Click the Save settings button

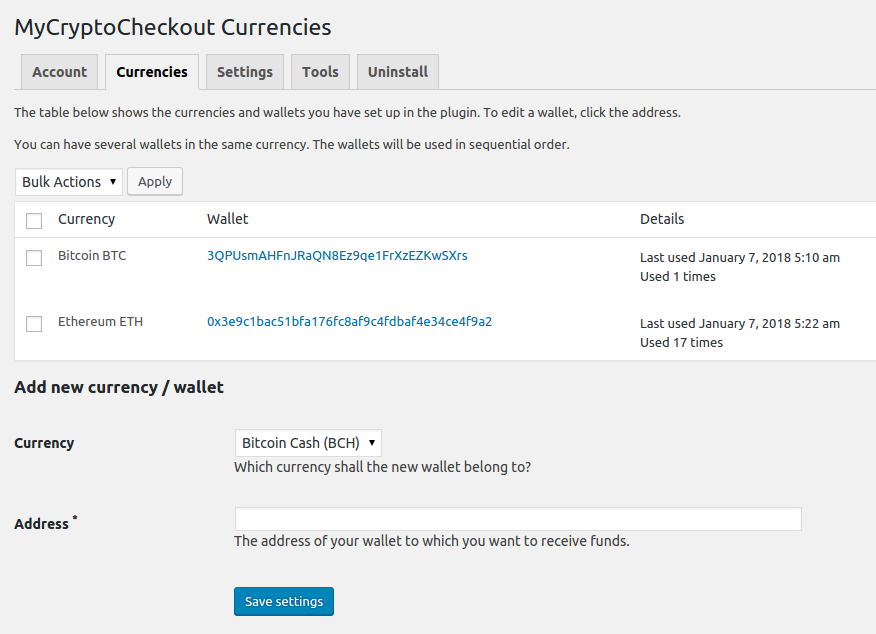tap(284, 602)
